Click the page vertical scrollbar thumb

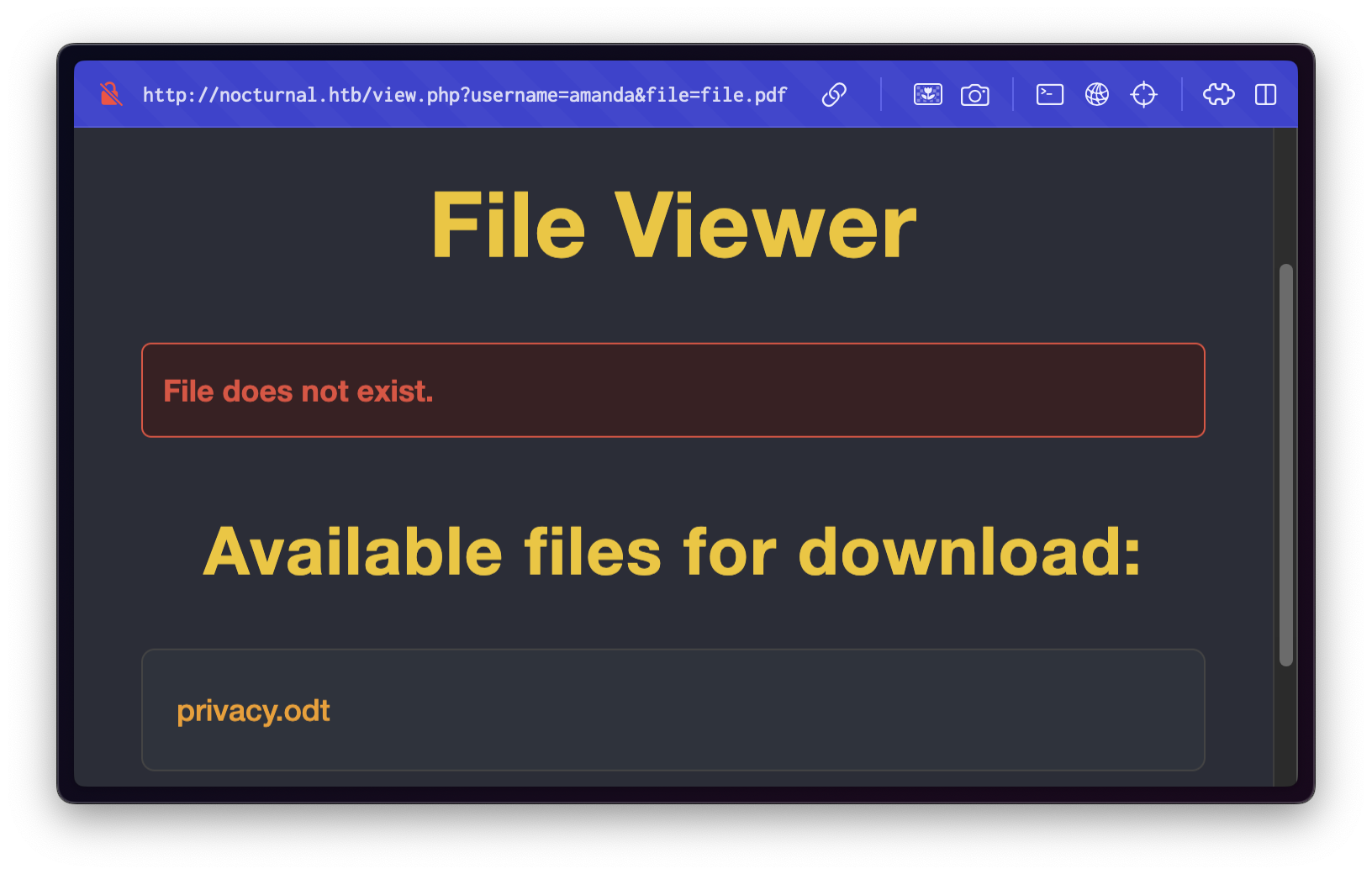(x=1286, y=465)
